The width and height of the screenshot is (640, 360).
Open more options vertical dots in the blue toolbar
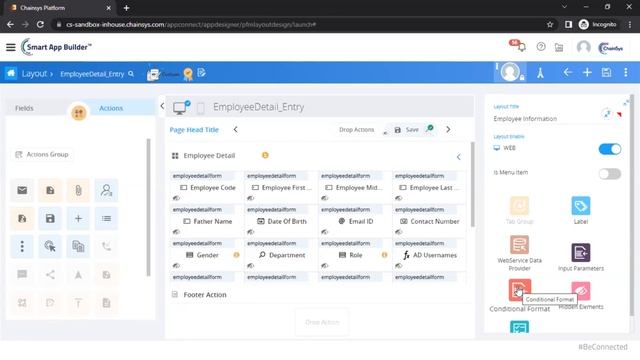coord(626,73)
